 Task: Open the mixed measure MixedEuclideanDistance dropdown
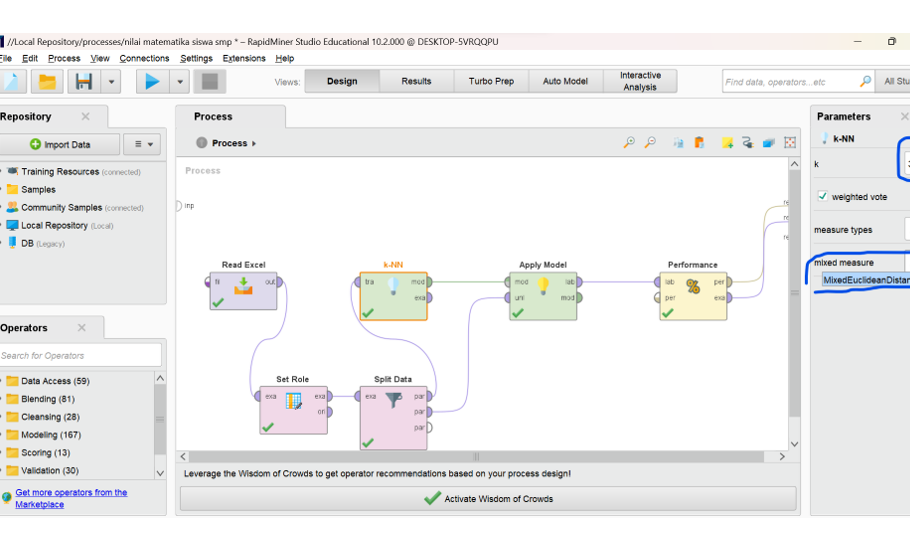coord(866,280)
